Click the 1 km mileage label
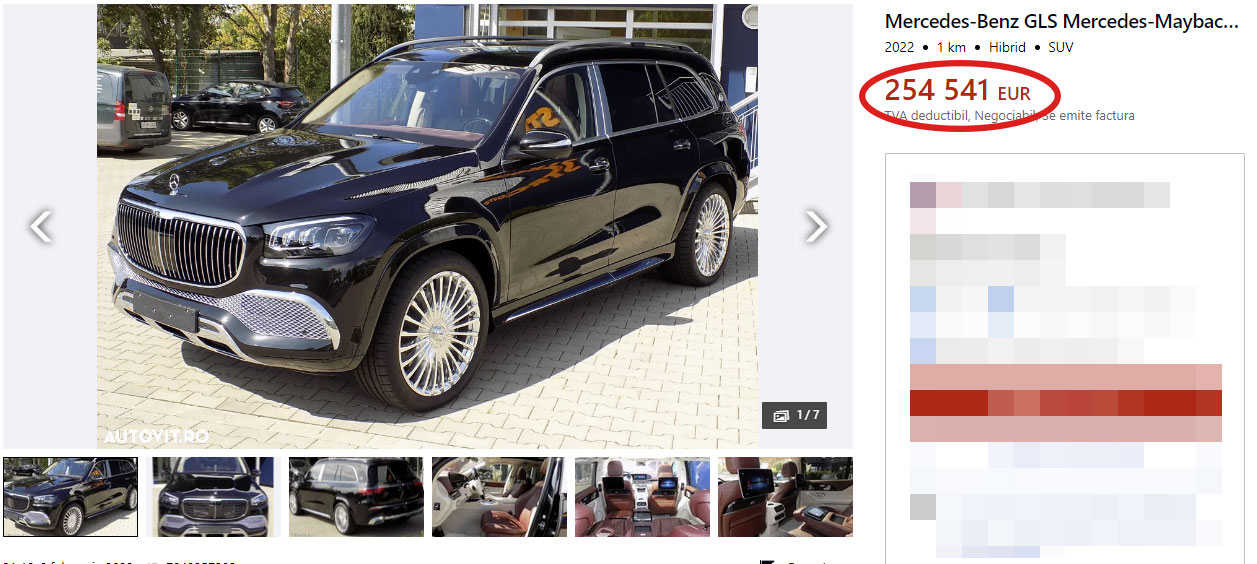 tap(951, 47)
